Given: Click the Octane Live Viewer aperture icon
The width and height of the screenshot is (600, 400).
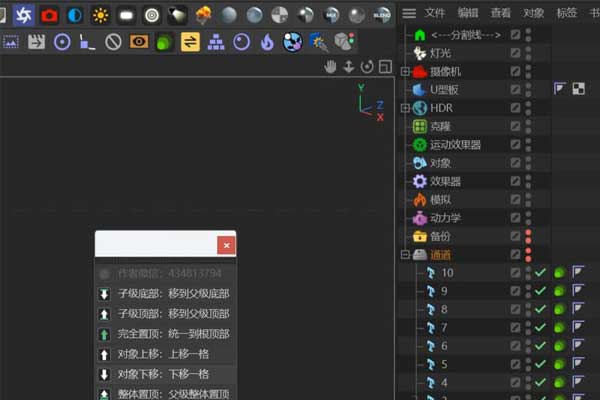Looking at the screenshot, I should coord(23,15).
